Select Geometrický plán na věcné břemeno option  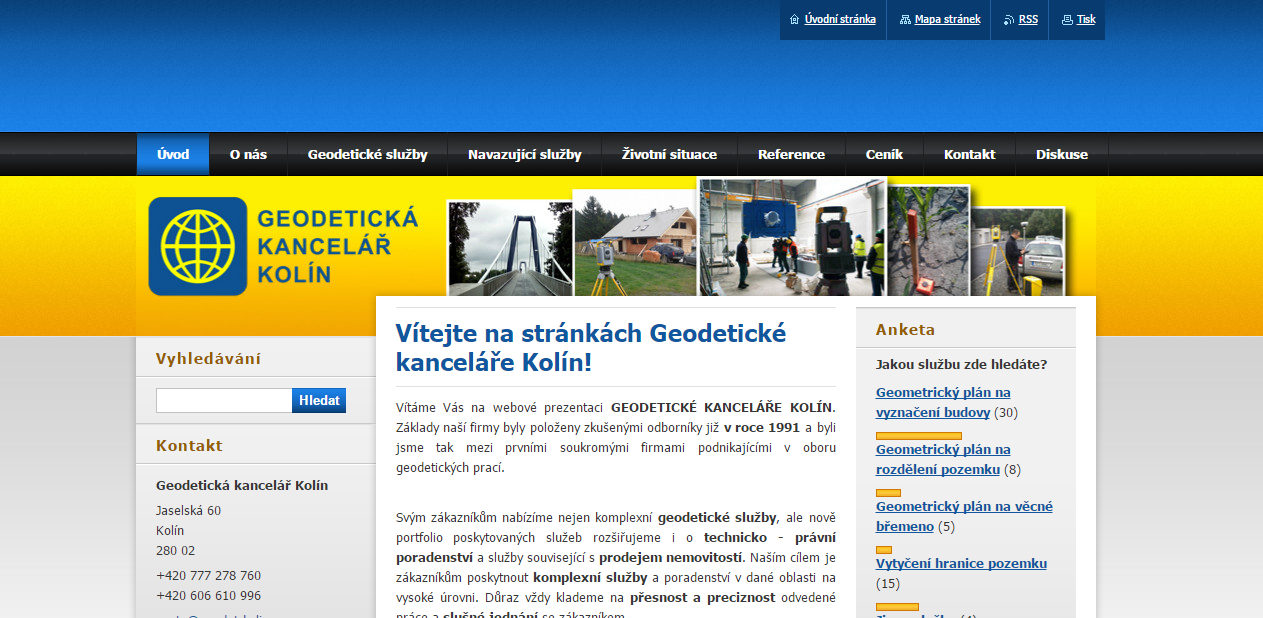point(964,516)
